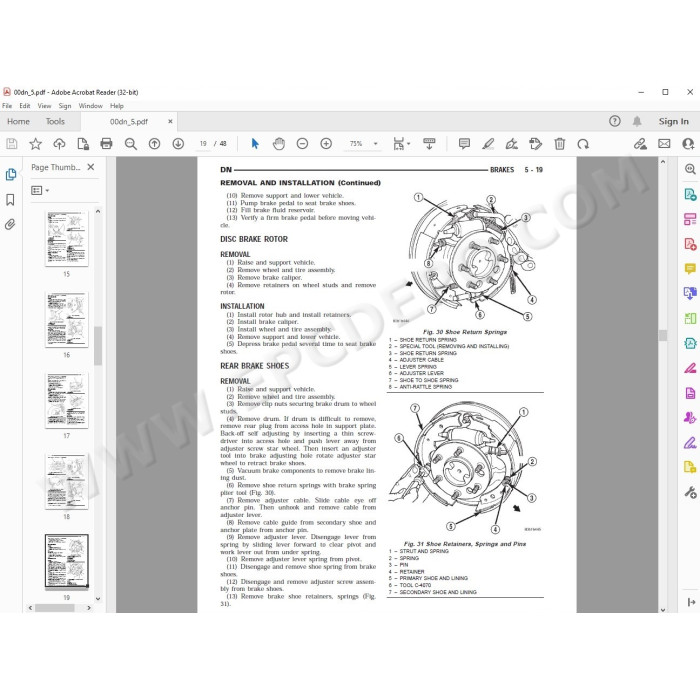Open Page Thumbnails panel icon
Screen dimensions: 700x700
(x=11, y=175)
